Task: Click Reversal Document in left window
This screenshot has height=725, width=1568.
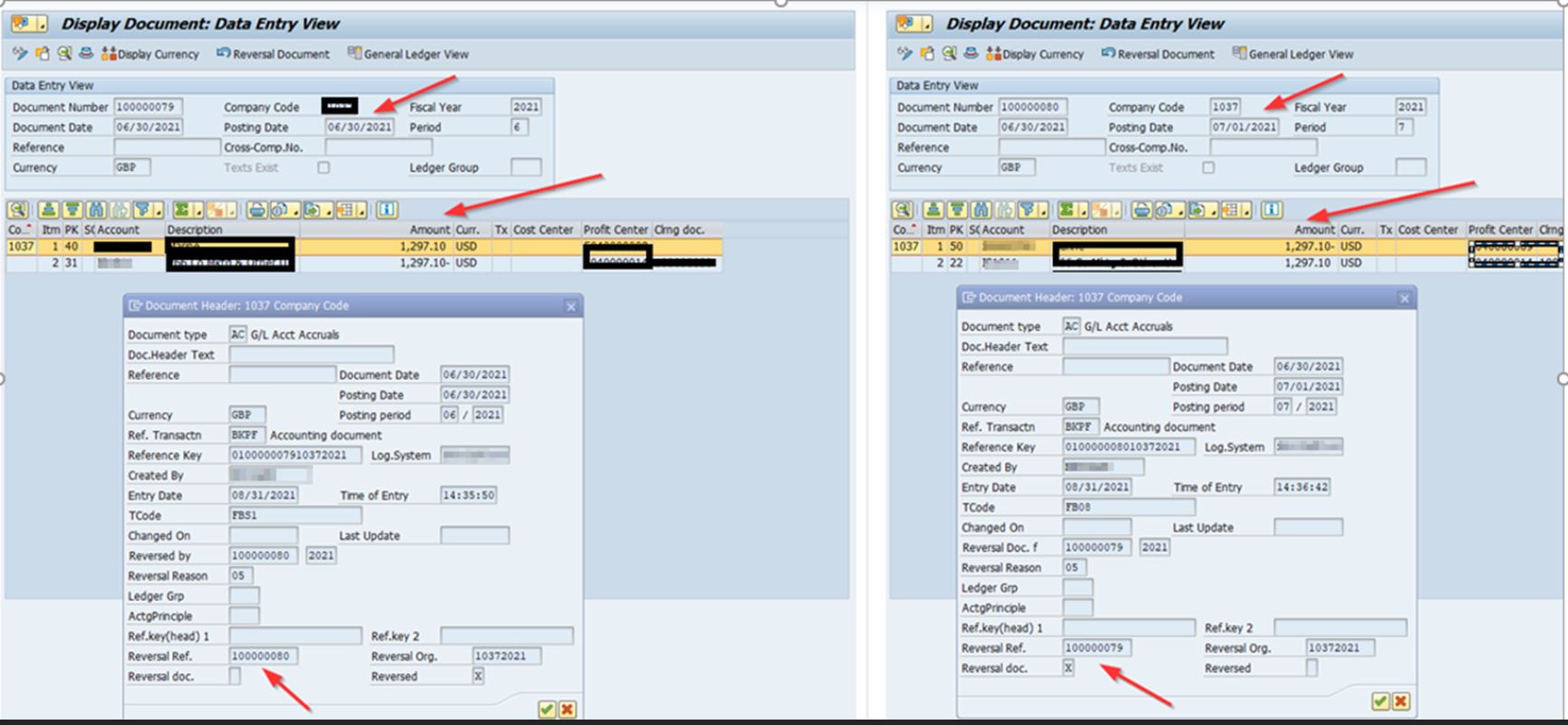Action: pyautogui.click(x=273, y=54)
